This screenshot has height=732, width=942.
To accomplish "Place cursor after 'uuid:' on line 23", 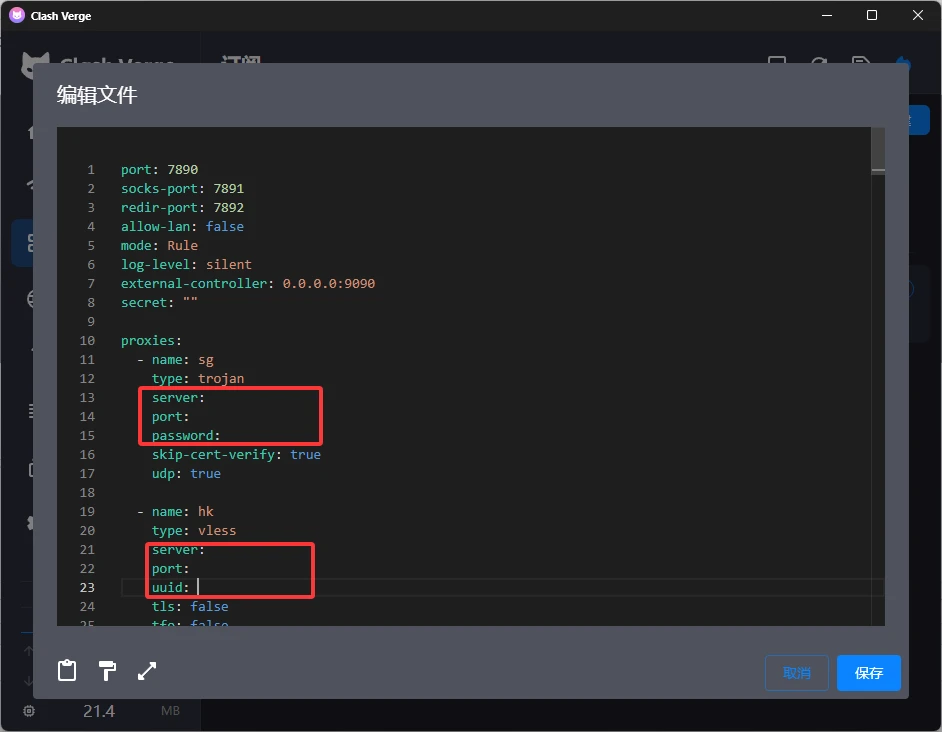I will click(199, 587).
